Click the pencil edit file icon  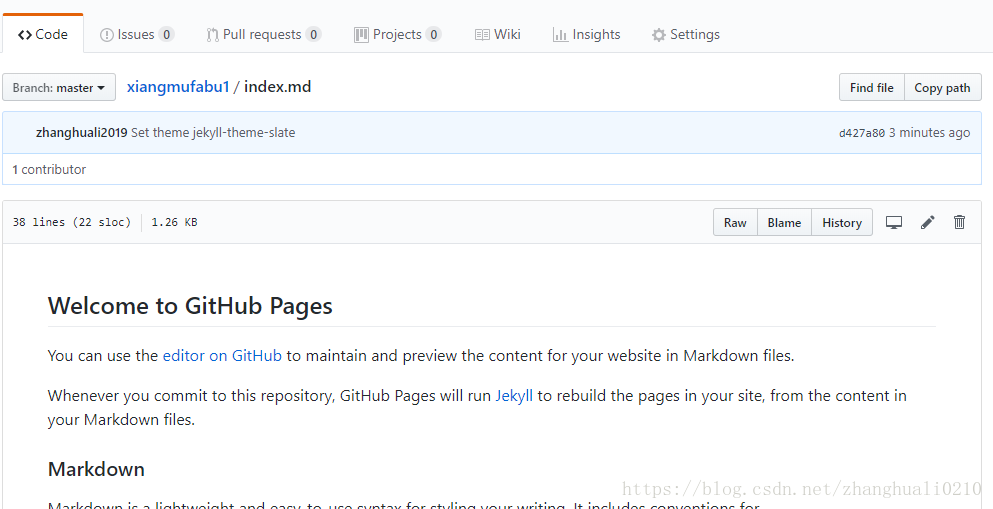click(927, 222)
